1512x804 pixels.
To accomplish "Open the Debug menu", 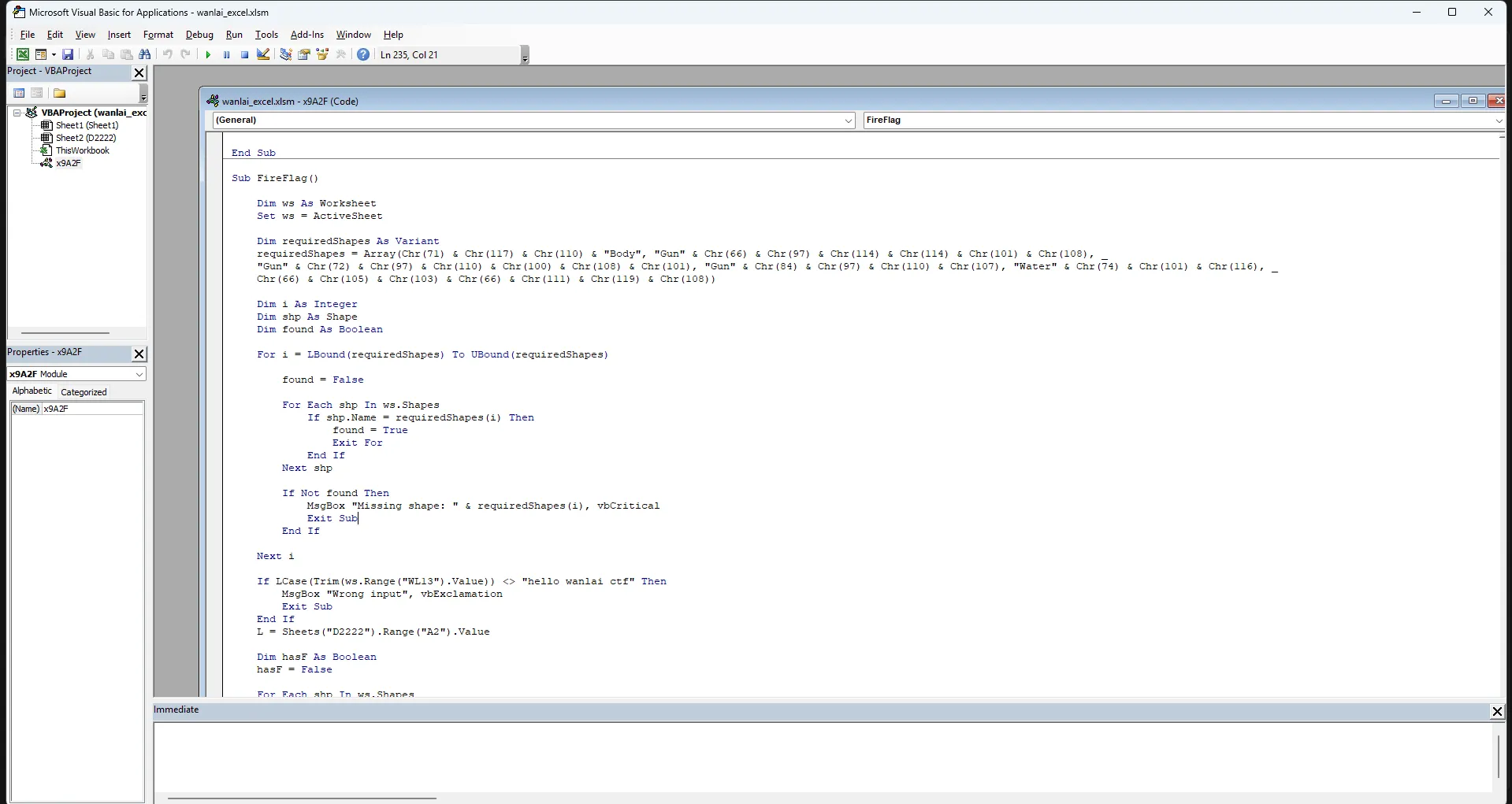I will (x=199, y=35).
